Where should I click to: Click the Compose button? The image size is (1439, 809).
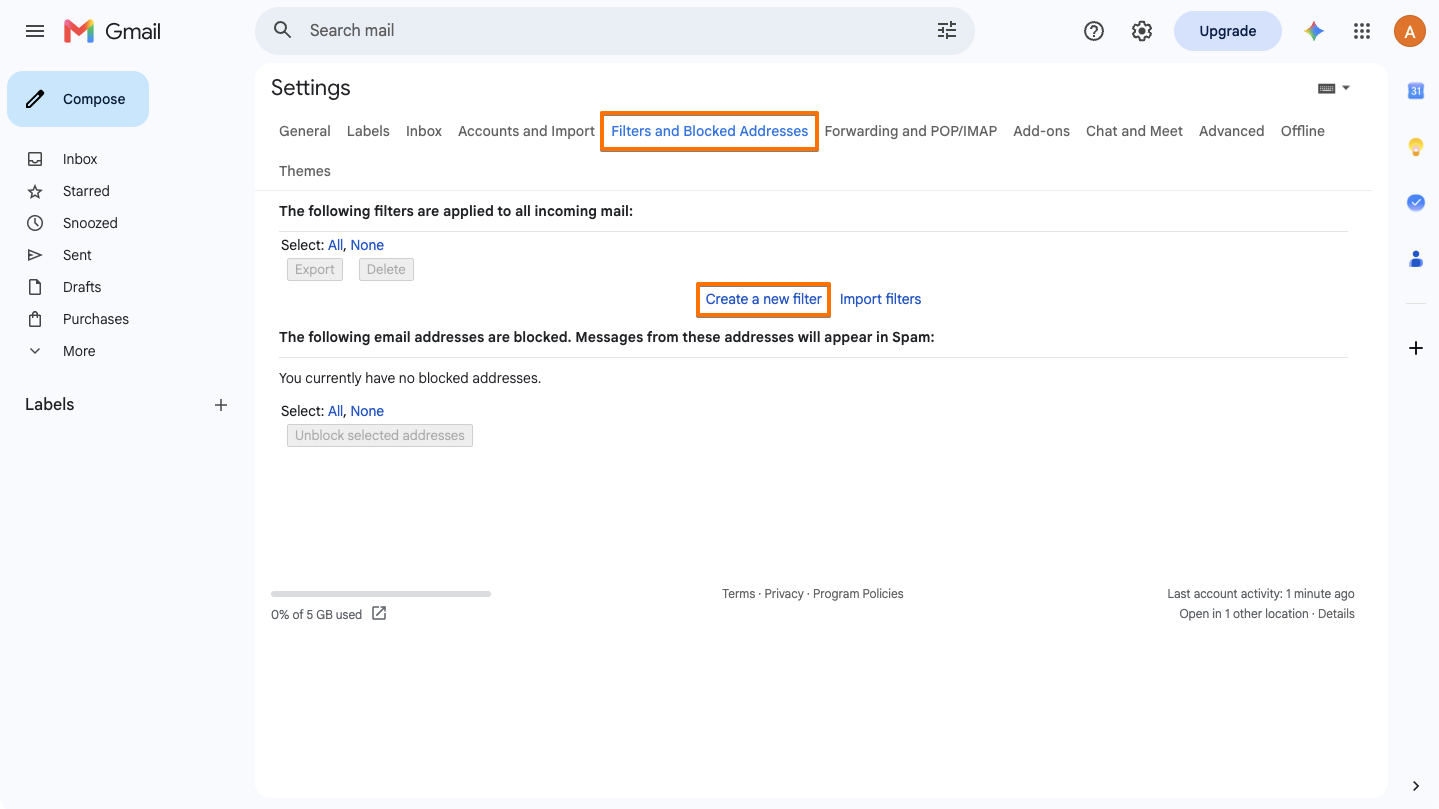(78, 99)
